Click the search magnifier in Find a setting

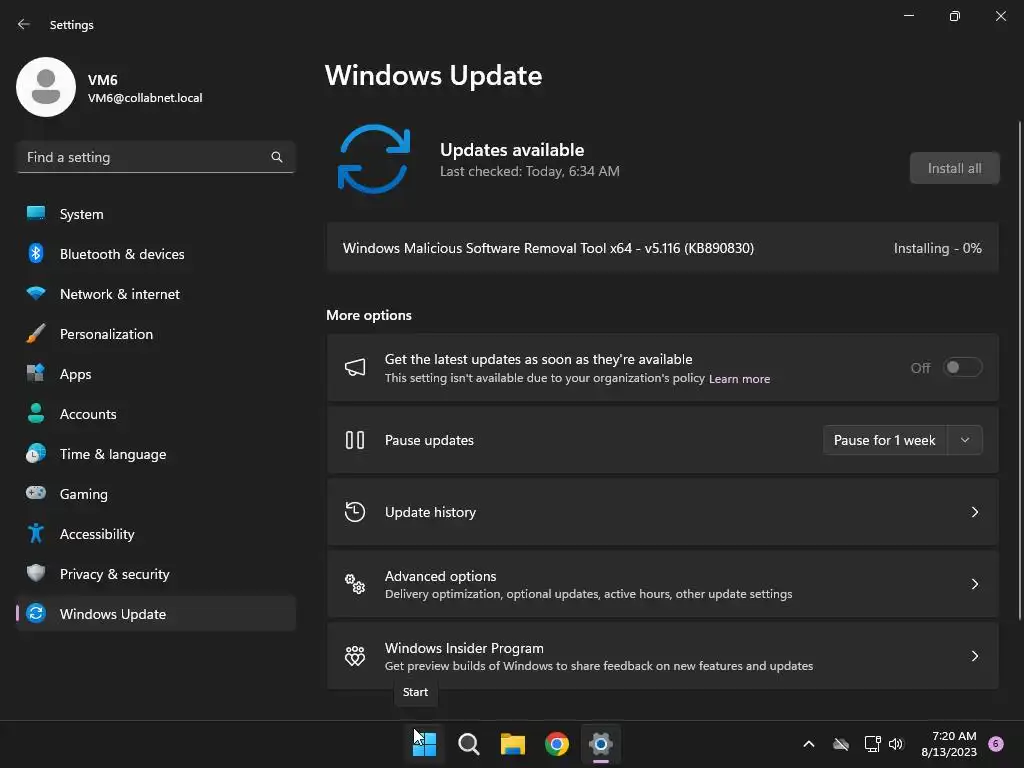coord(277,157)
